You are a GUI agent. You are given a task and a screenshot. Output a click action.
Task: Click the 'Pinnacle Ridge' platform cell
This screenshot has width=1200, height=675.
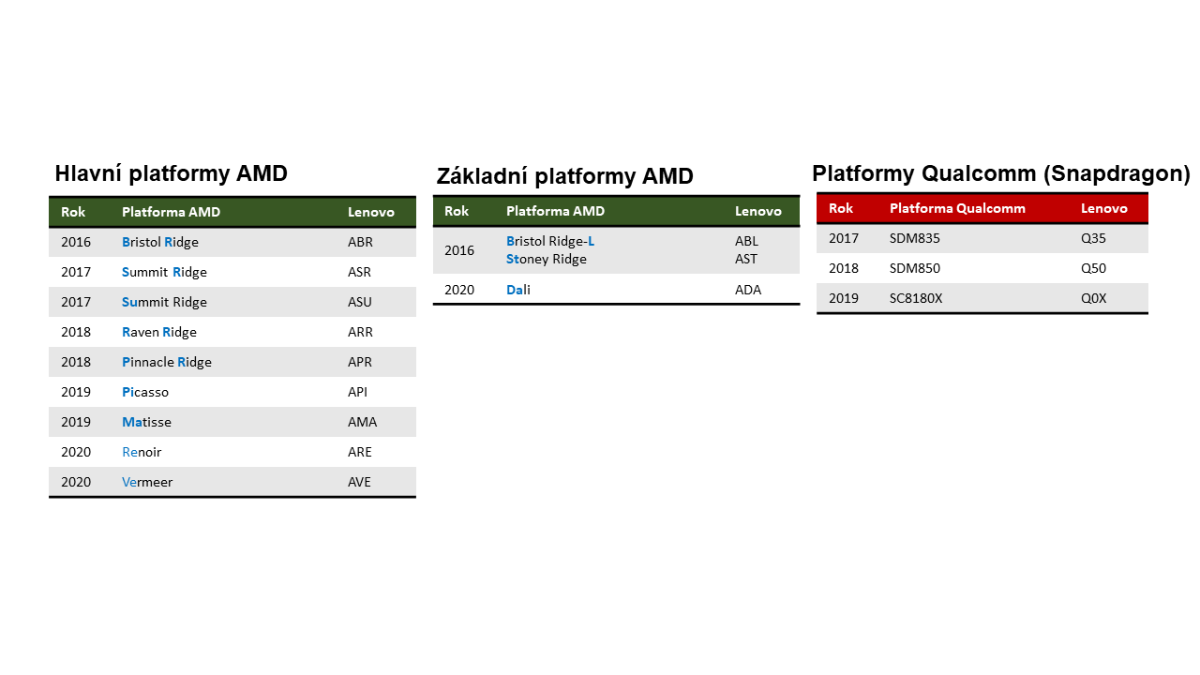[x=167, y=362]
